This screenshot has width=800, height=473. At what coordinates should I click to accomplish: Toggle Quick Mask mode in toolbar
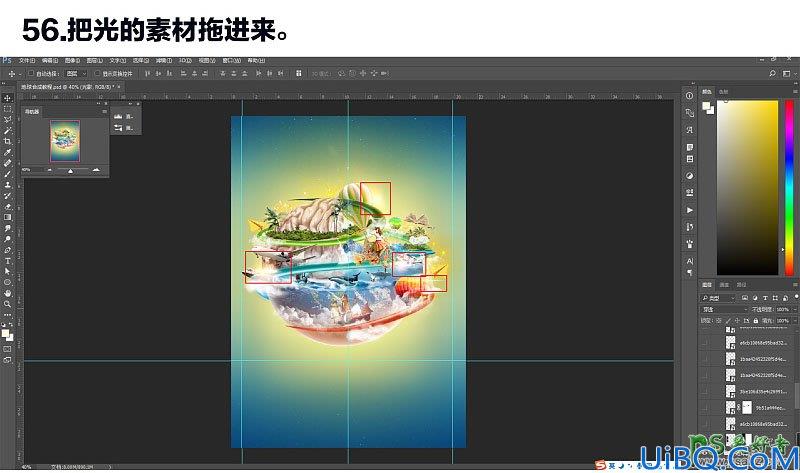(7, 349)
